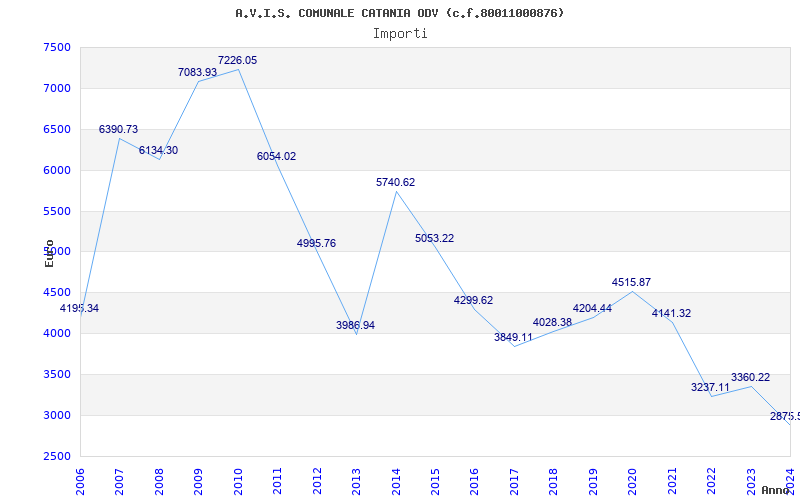This screenshot has width=800, height=500.
Task: Select the X-axis year 2009
Action: pos(198,481)
